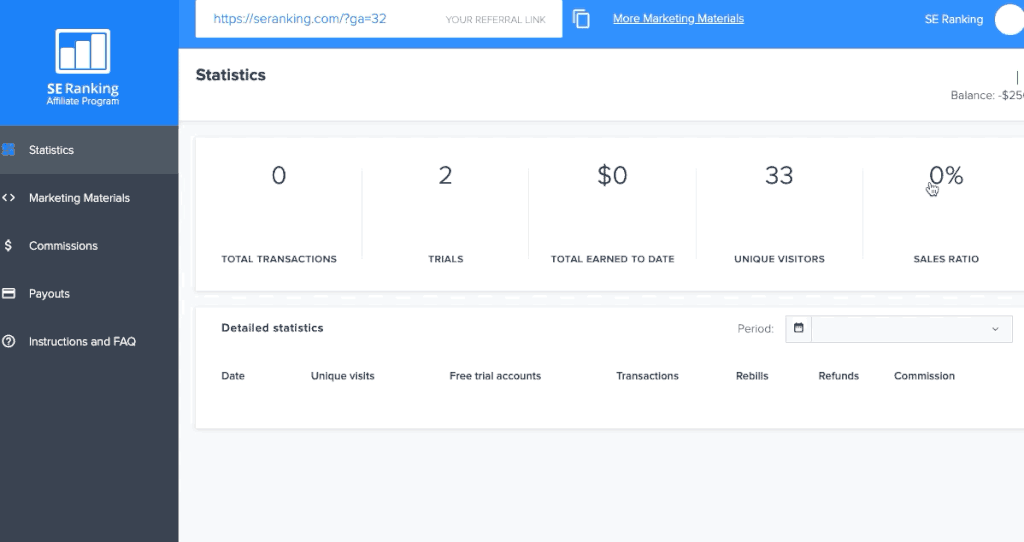Viewport: 1024px width, 542px height.
Task: Click the TRIALS label
Action: pyautogui.click(x=445, y=259)
